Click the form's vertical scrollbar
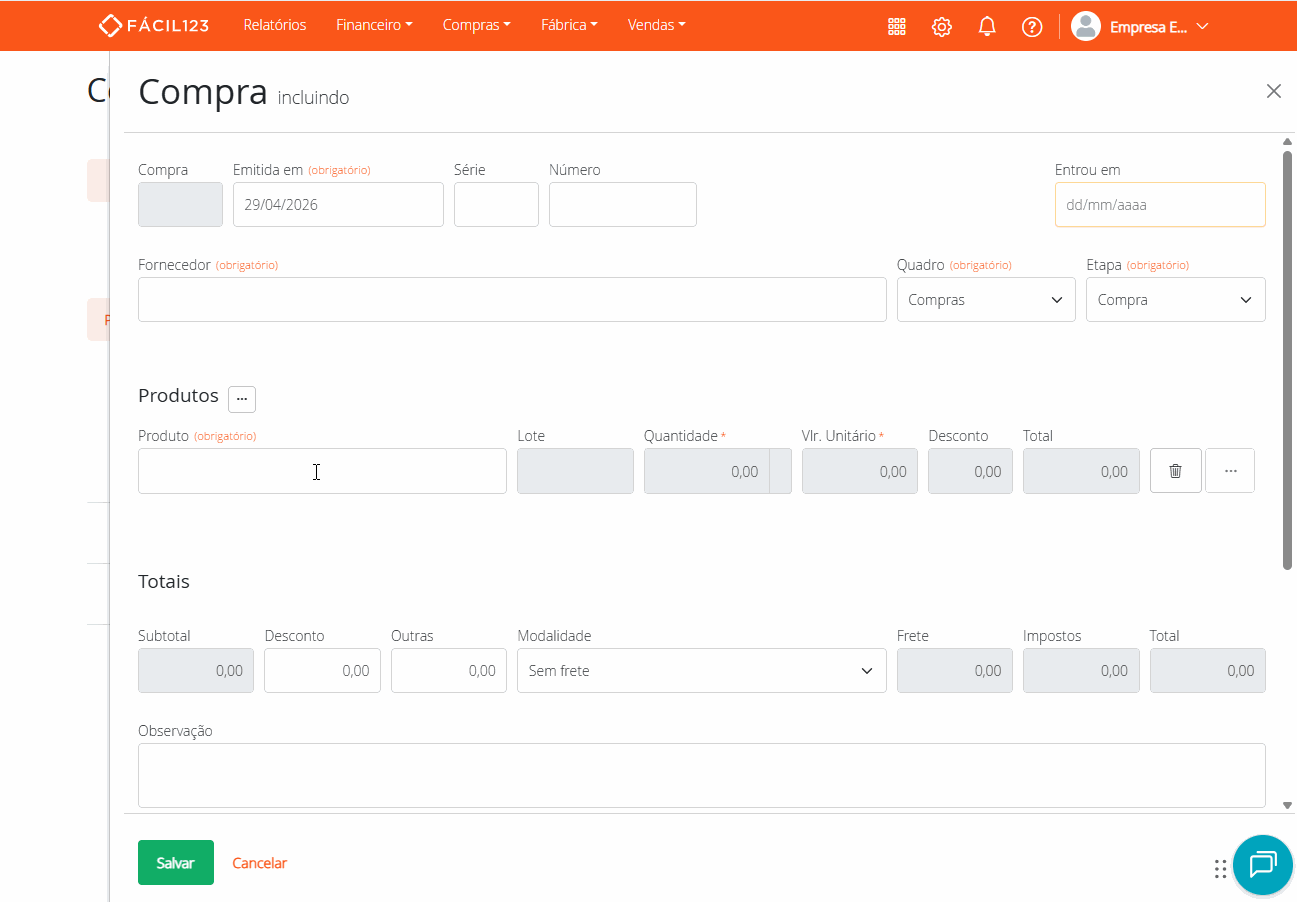Screen dimensions: 1297x902 [1287, 360]
